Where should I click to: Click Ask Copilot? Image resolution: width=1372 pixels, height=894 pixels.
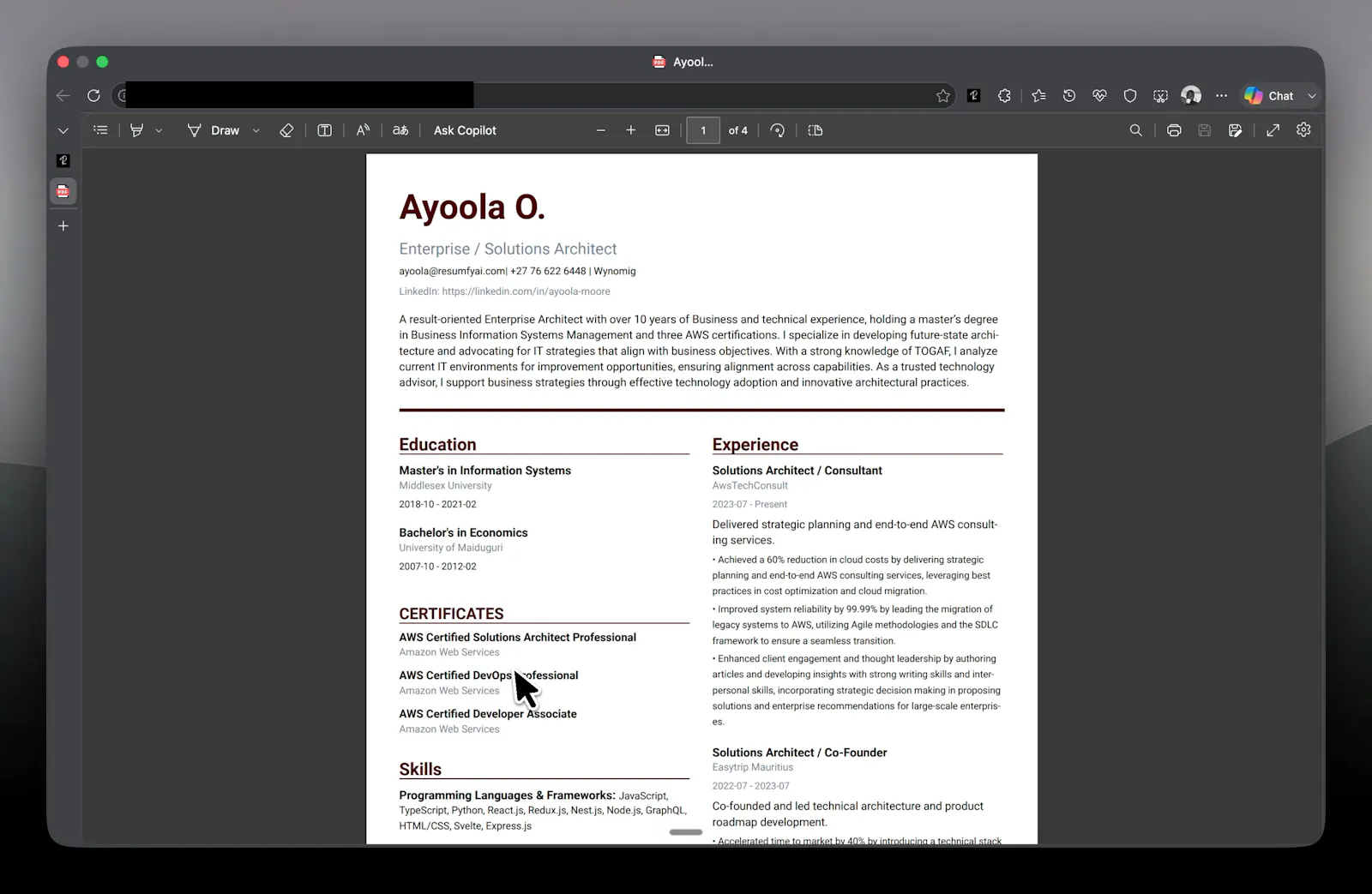pos(465,130)
